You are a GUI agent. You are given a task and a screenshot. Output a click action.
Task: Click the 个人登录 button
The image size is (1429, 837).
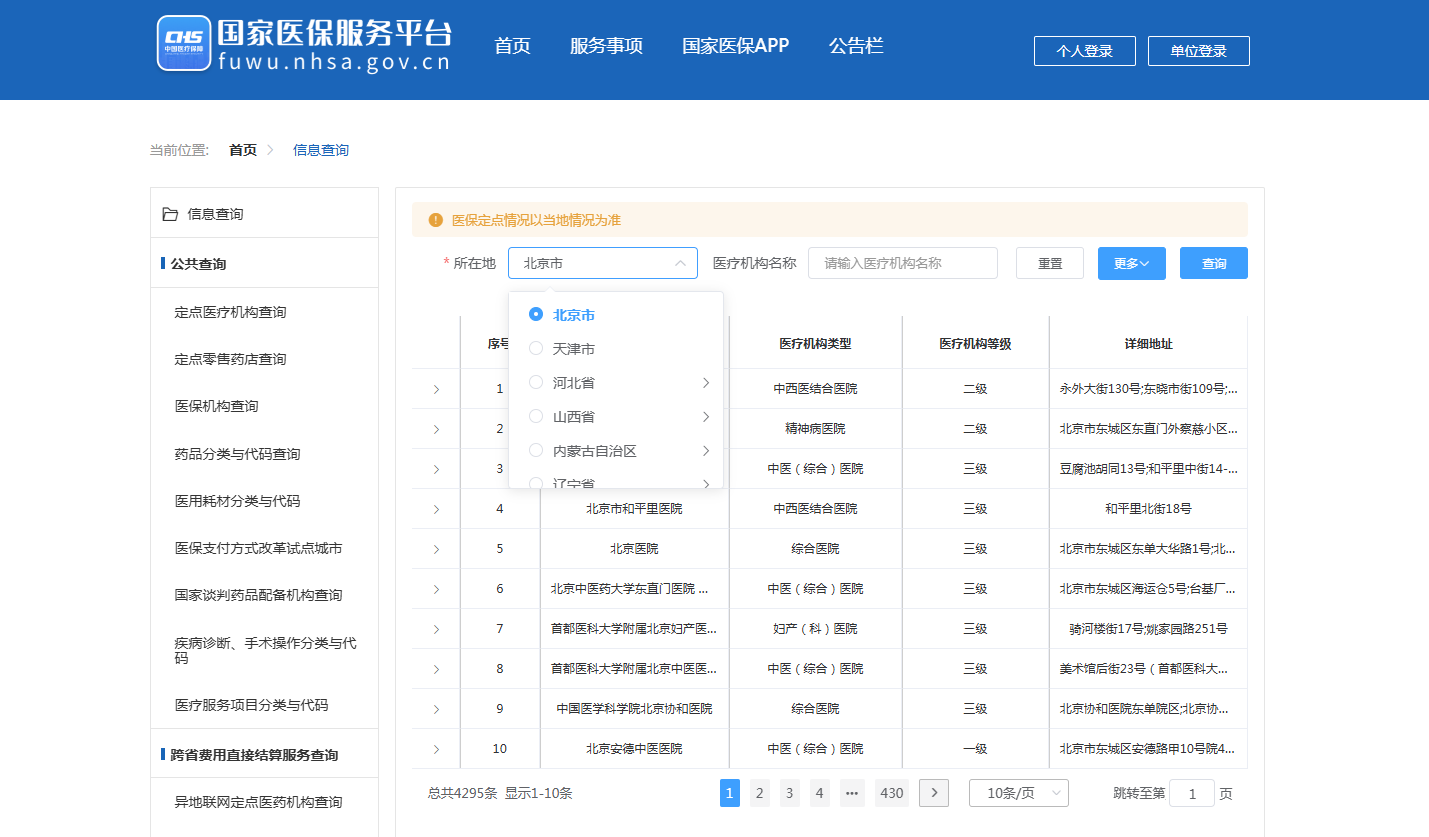pos(1084,51)
